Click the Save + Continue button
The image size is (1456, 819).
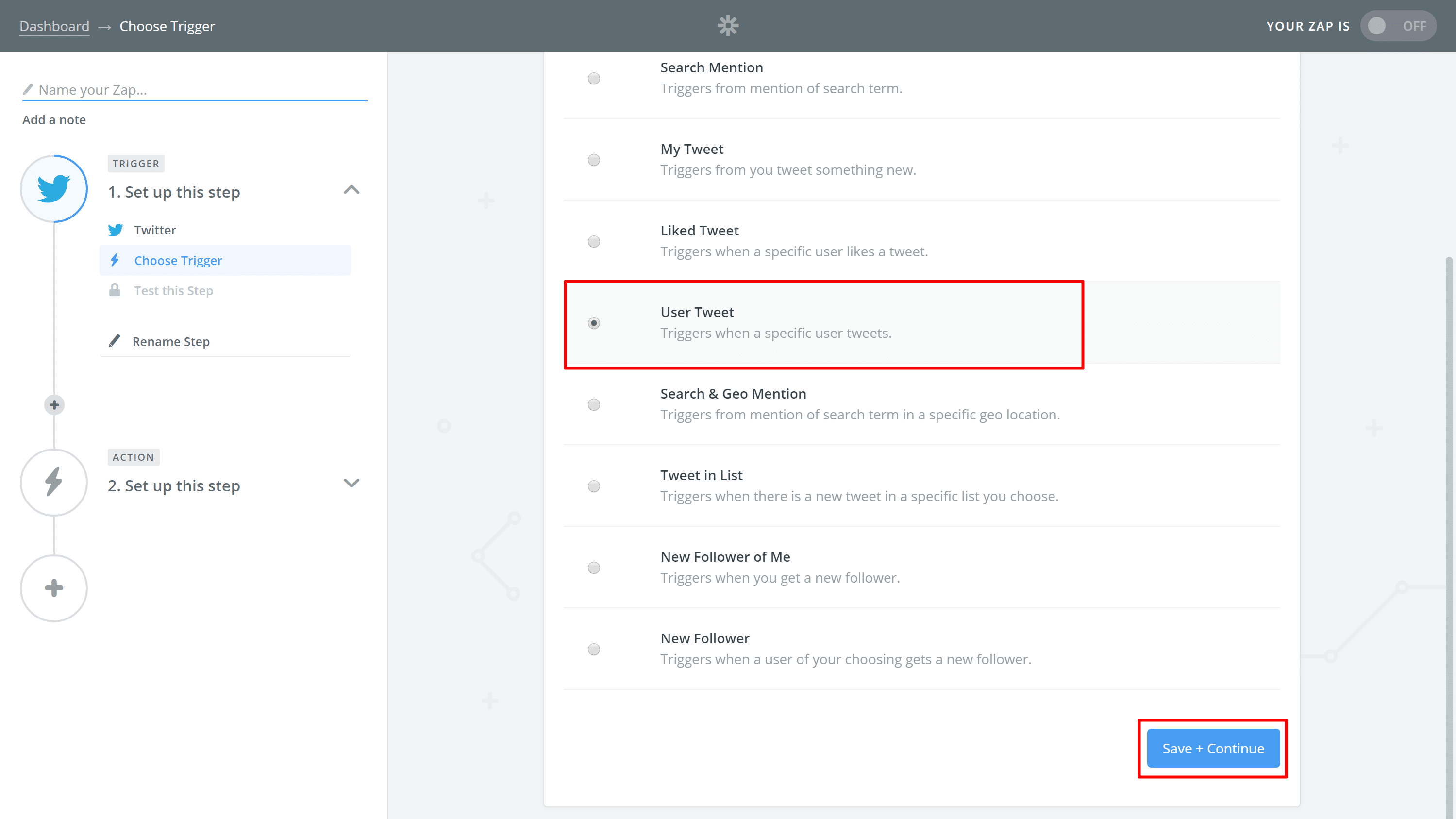(1213, 748)
